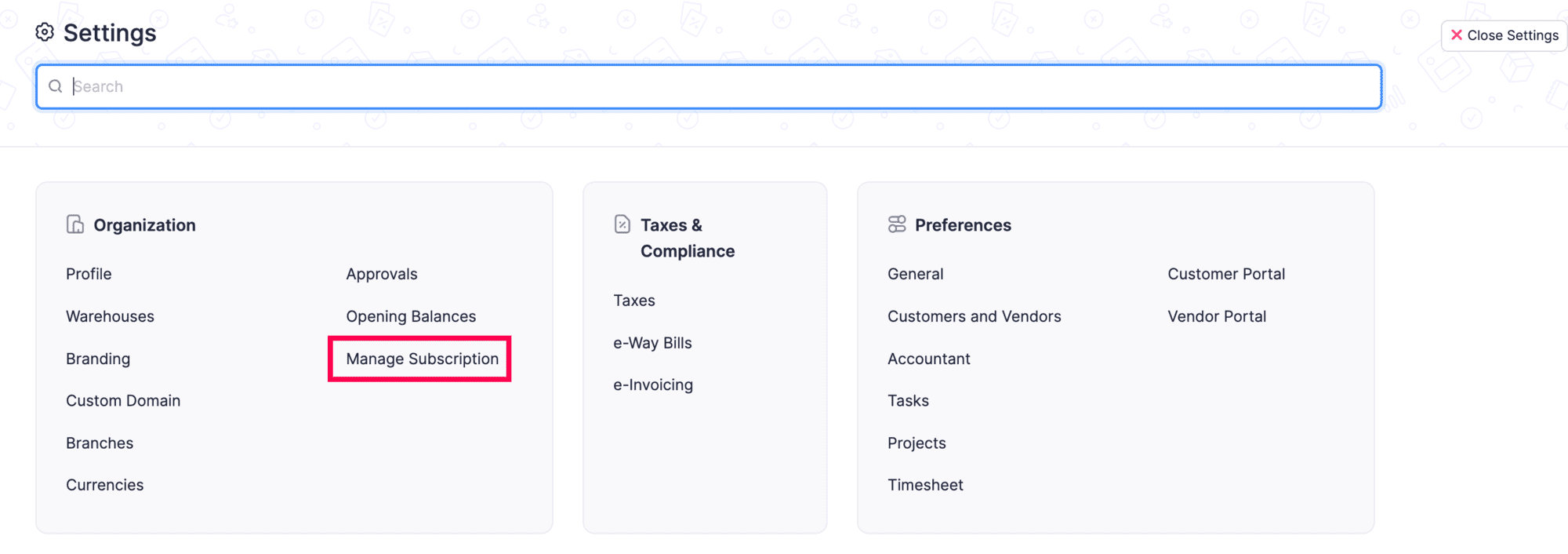The image size is (1568, 554).
Task: Open Customer Portal preferences
Action: (x=1226, y=274)
